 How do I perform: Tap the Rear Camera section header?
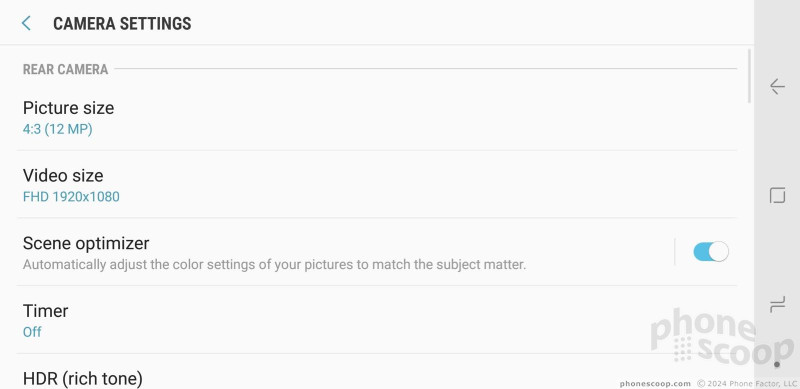pos(65,69)
